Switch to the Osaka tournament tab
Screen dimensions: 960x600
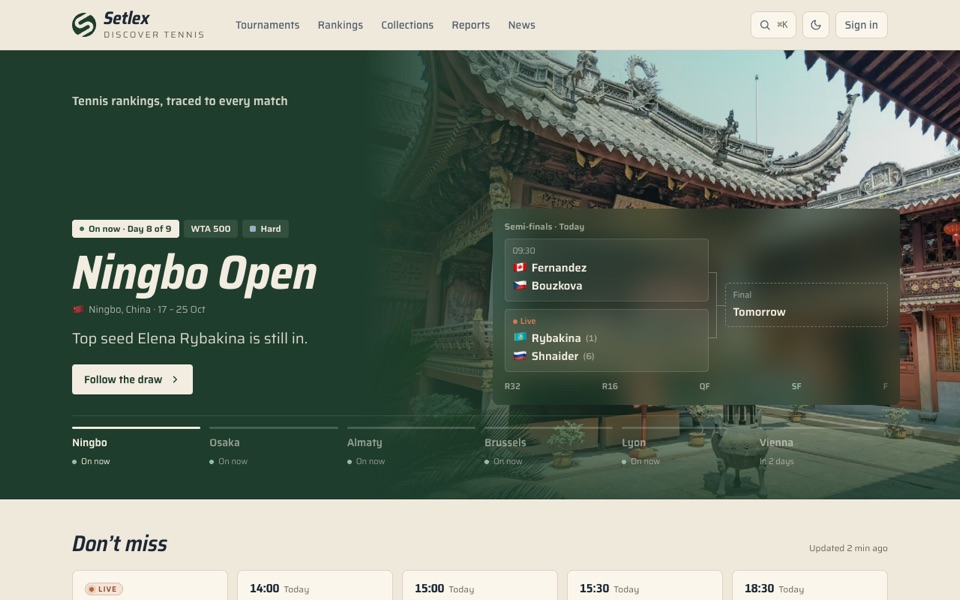click(x=273, y=447)
